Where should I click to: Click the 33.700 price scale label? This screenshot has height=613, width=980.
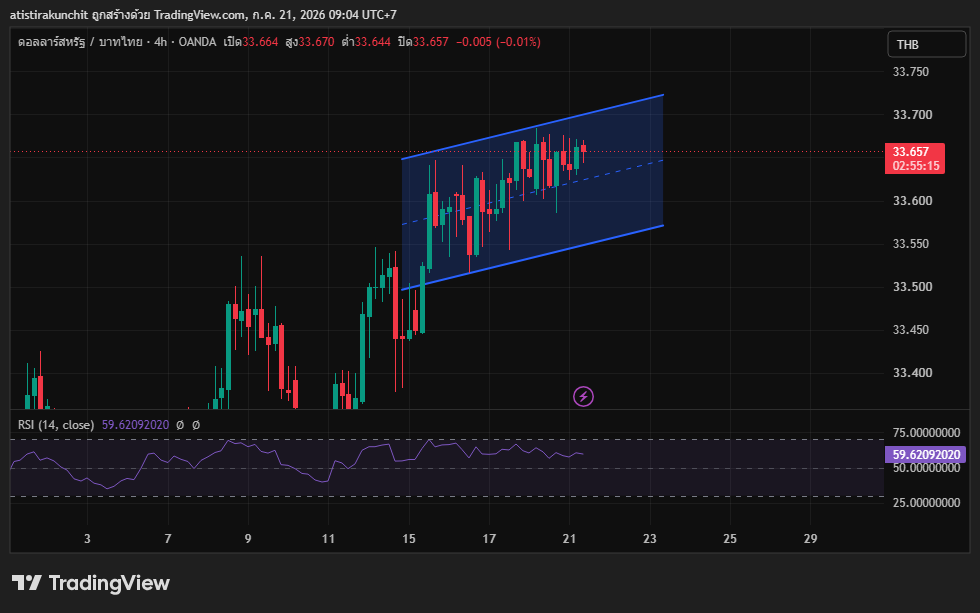912,114
